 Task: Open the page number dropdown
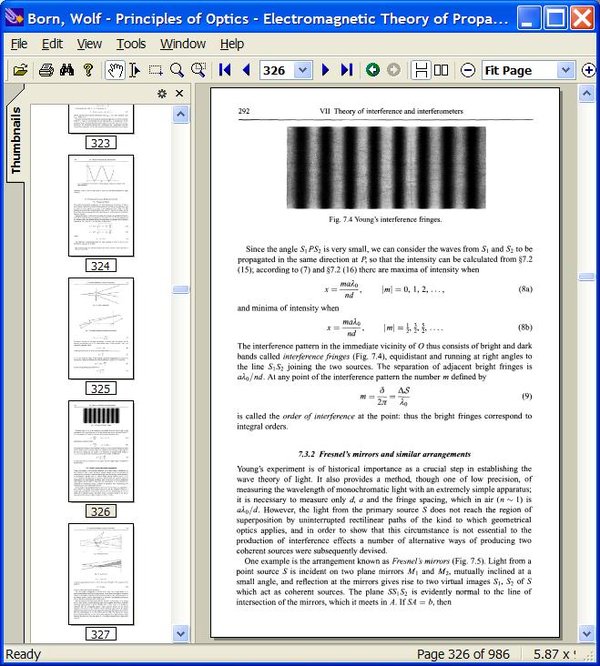point(303,70)
